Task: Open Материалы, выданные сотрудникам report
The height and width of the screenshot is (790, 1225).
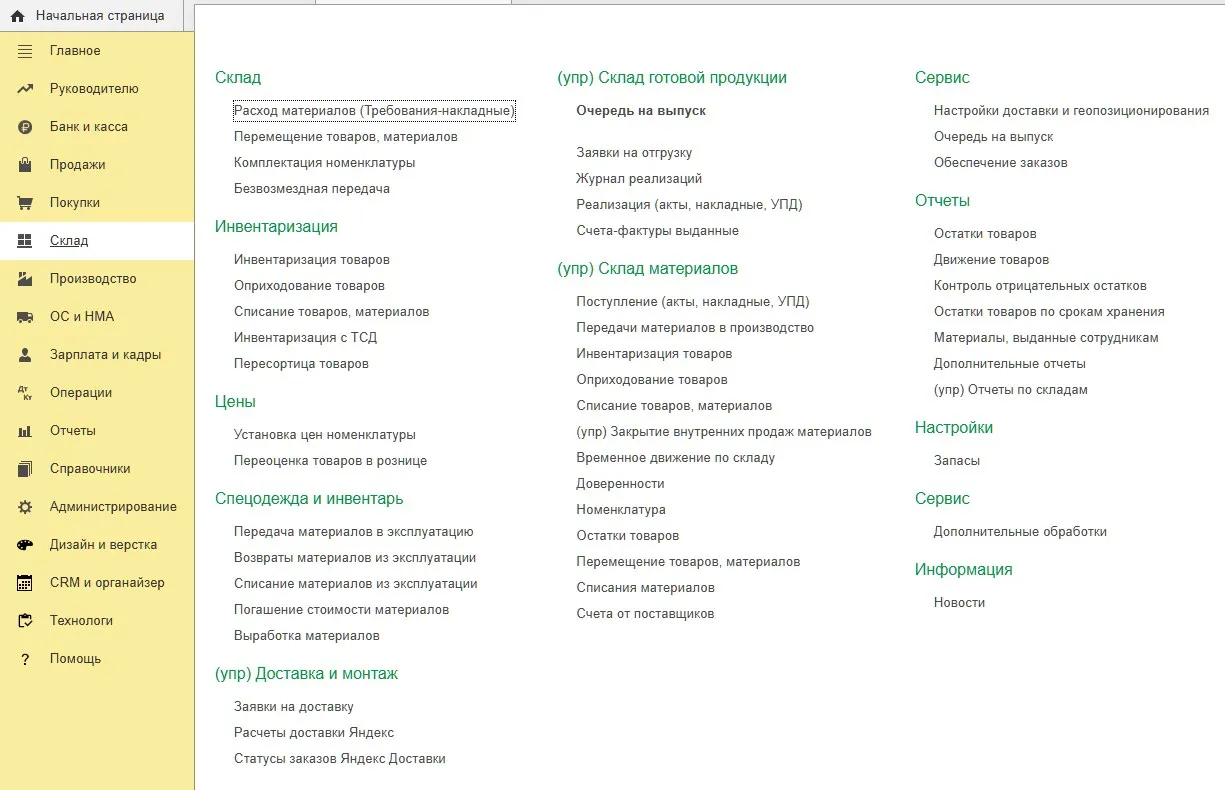Action: click(1046, 338)
